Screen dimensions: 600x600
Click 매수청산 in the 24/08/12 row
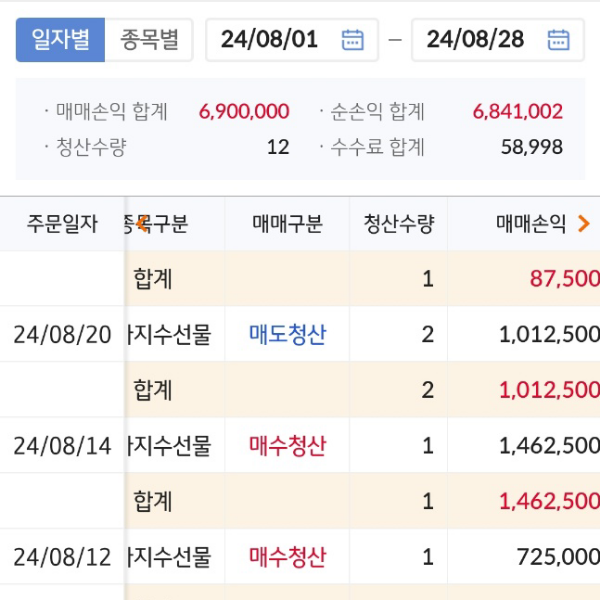pos(287,557)
